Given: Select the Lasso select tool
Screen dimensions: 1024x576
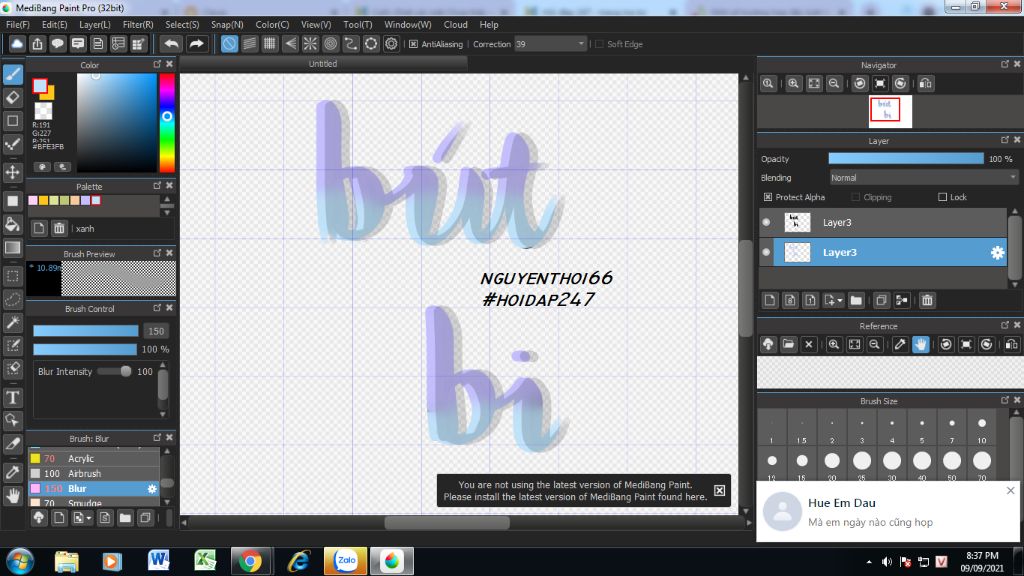Looking at the screenshot, I should (x=12, y=299).
